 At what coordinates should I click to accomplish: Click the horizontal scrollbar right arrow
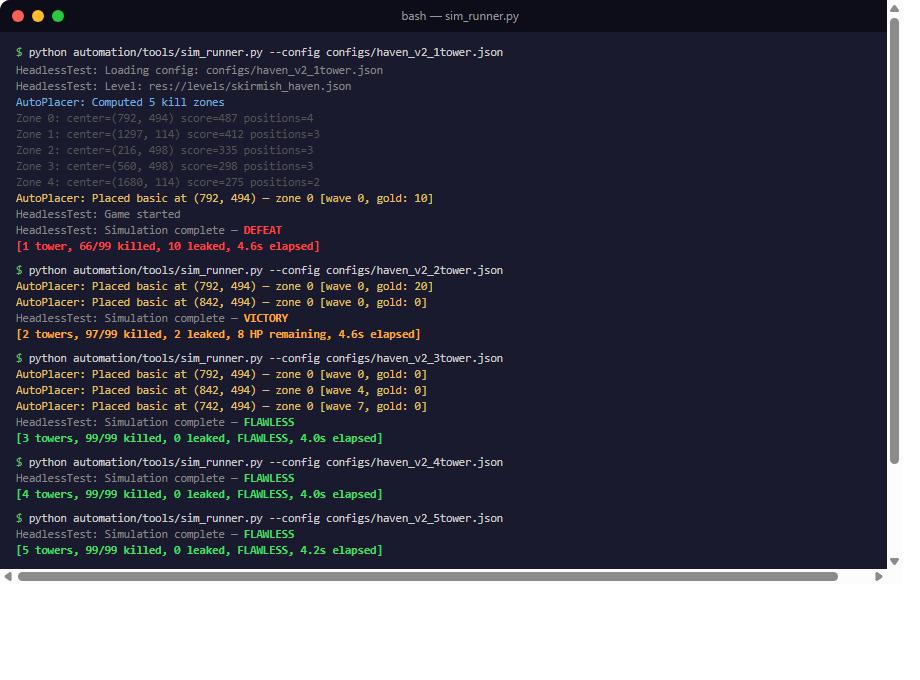(878, 577)
